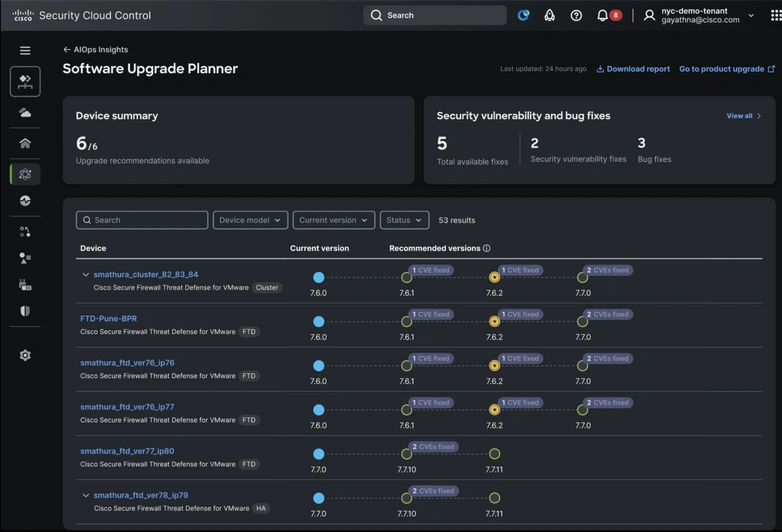Open the Device model filter dropdown

(250, 220)
